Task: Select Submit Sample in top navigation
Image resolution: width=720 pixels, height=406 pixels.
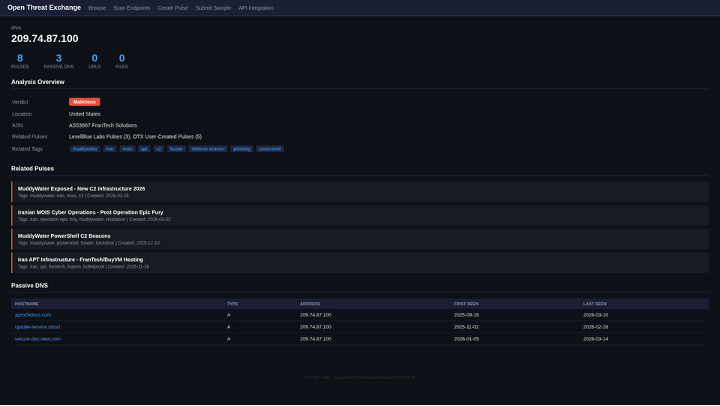Action: [x=214, y=7]
